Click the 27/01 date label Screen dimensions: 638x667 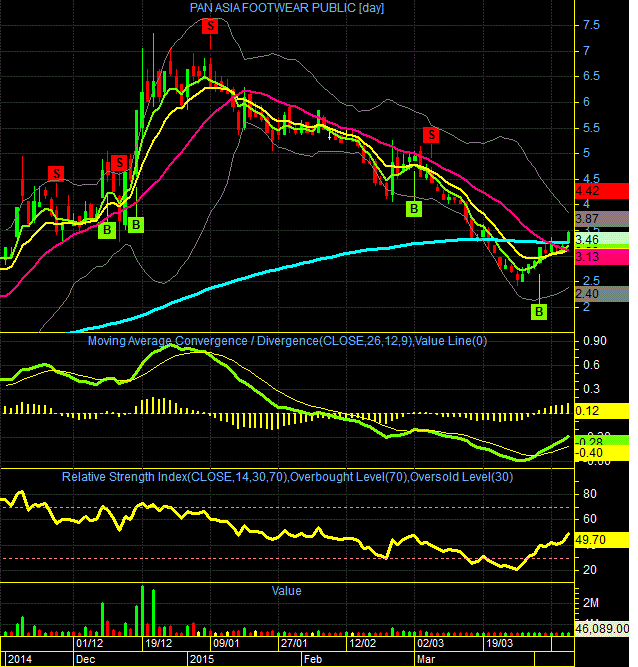[x=294, y=643]
